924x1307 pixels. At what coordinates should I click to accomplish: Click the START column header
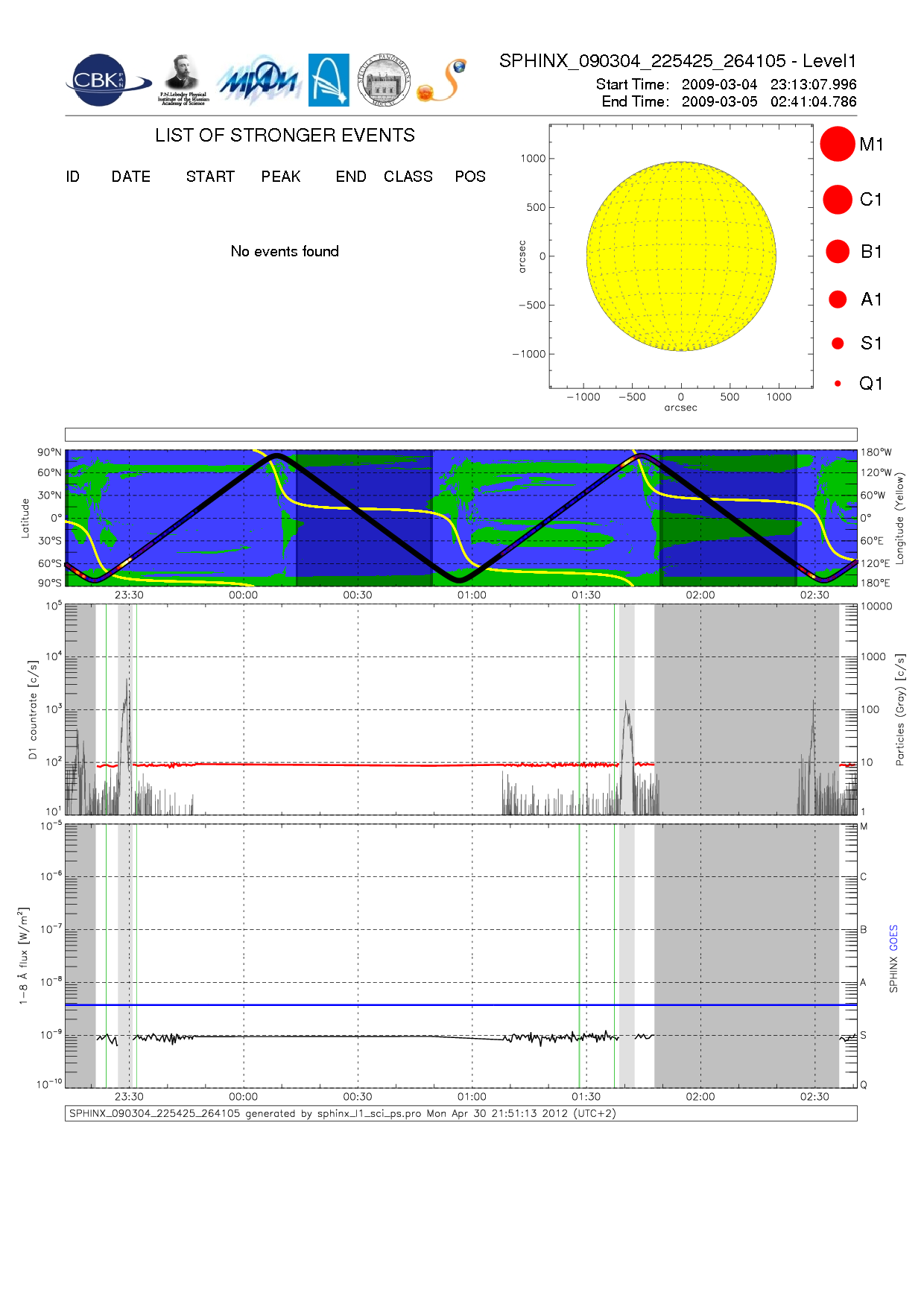(210, 177)
